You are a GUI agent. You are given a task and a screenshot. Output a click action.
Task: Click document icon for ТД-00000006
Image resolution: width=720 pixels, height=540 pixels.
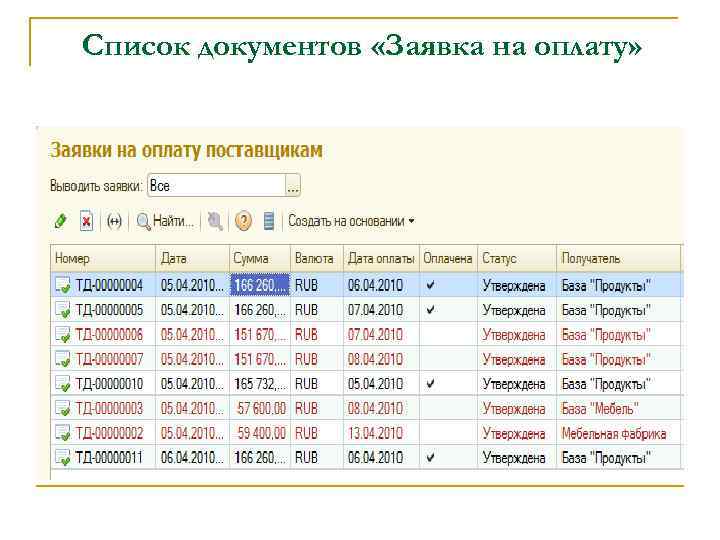point(63,335)
